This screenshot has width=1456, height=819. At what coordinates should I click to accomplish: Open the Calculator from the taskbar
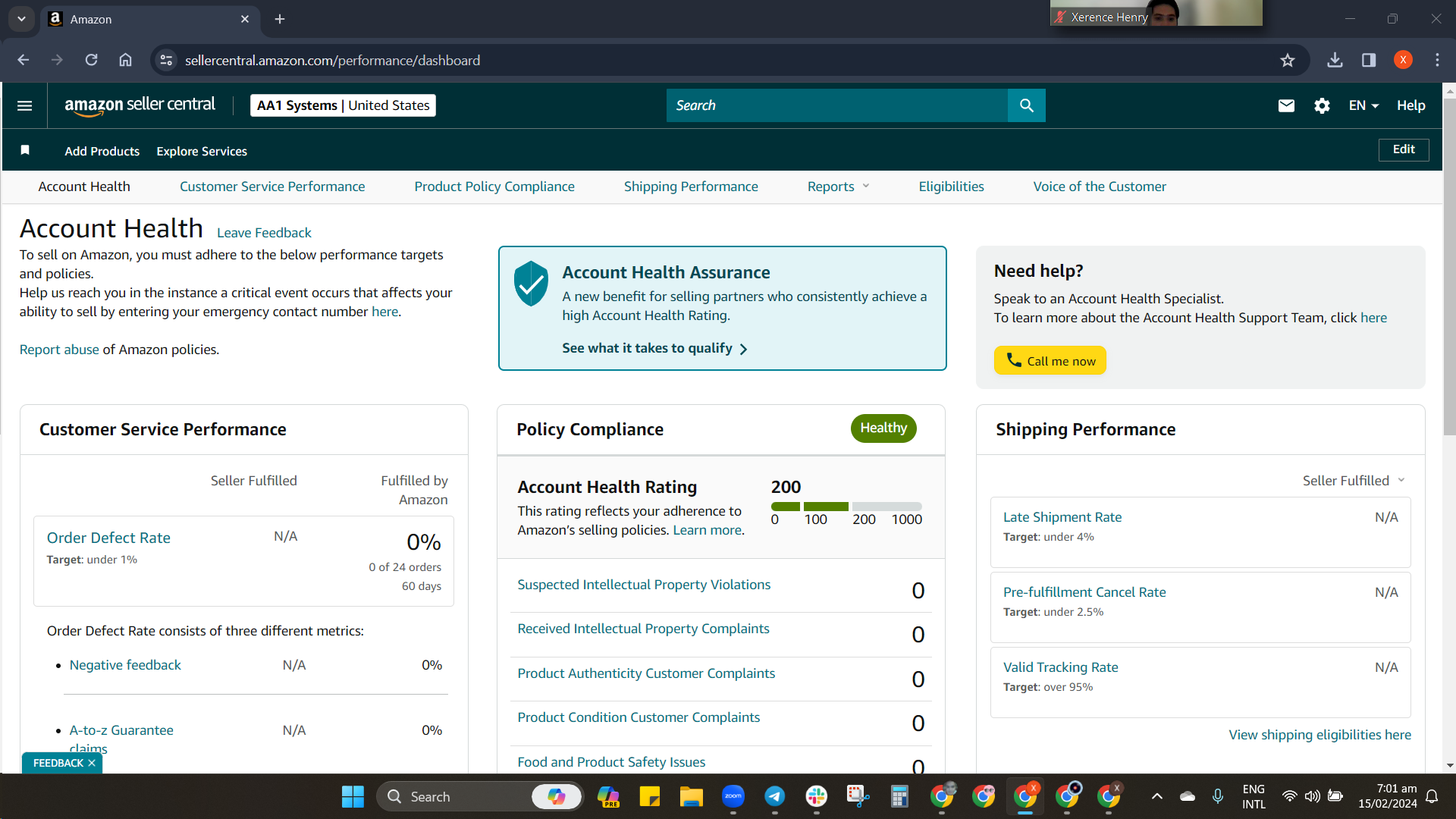[899, 796]
